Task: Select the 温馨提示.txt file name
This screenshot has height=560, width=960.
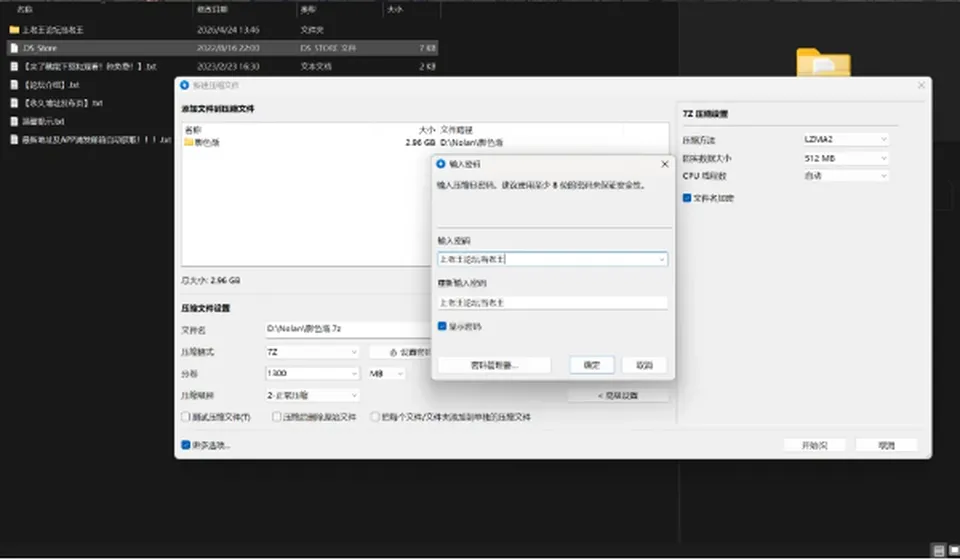Action: point(43,121)
